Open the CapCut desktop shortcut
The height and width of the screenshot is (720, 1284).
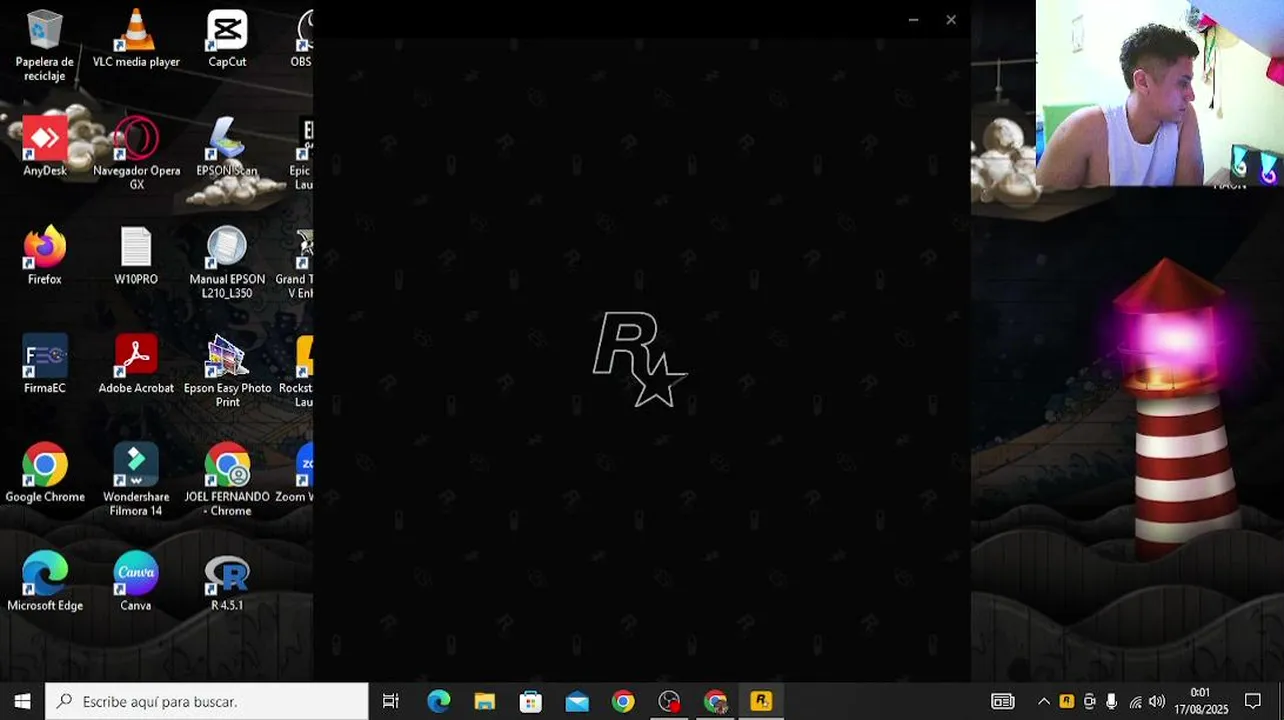tap(227, 38)
